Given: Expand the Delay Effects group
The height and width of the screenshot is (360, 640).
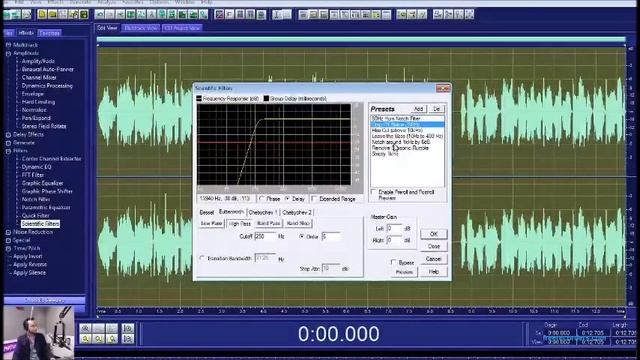Looking at the screenshot, I should click(8, 135).
